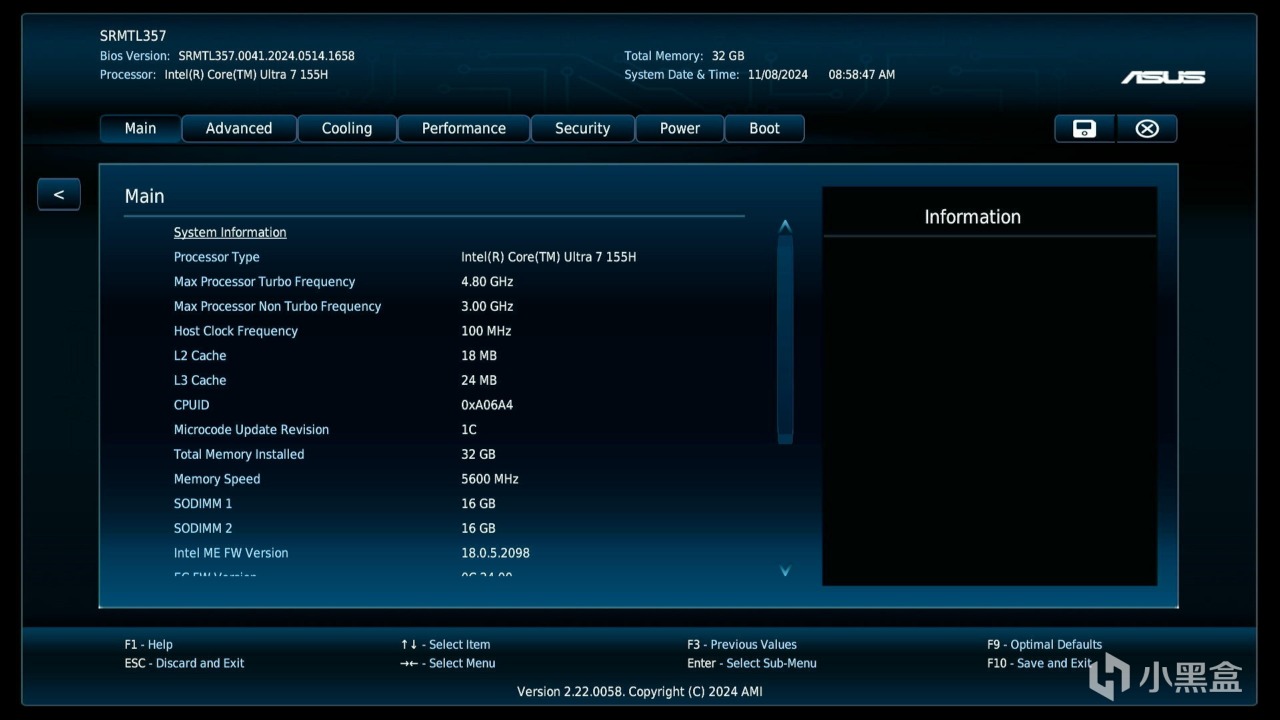Viewport: 1280px width, 720px height.
Task: Select Total Memory Installed label
Action: pyautogui.click(x=239, y=454)
